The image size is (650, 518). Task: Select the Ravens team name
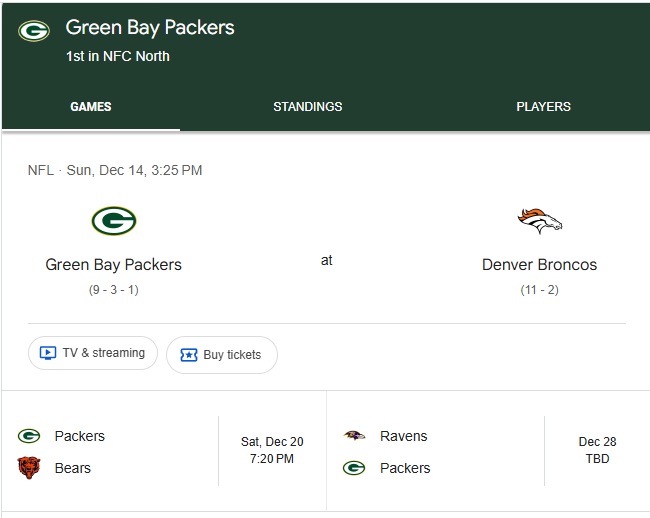tap(403, 436)
